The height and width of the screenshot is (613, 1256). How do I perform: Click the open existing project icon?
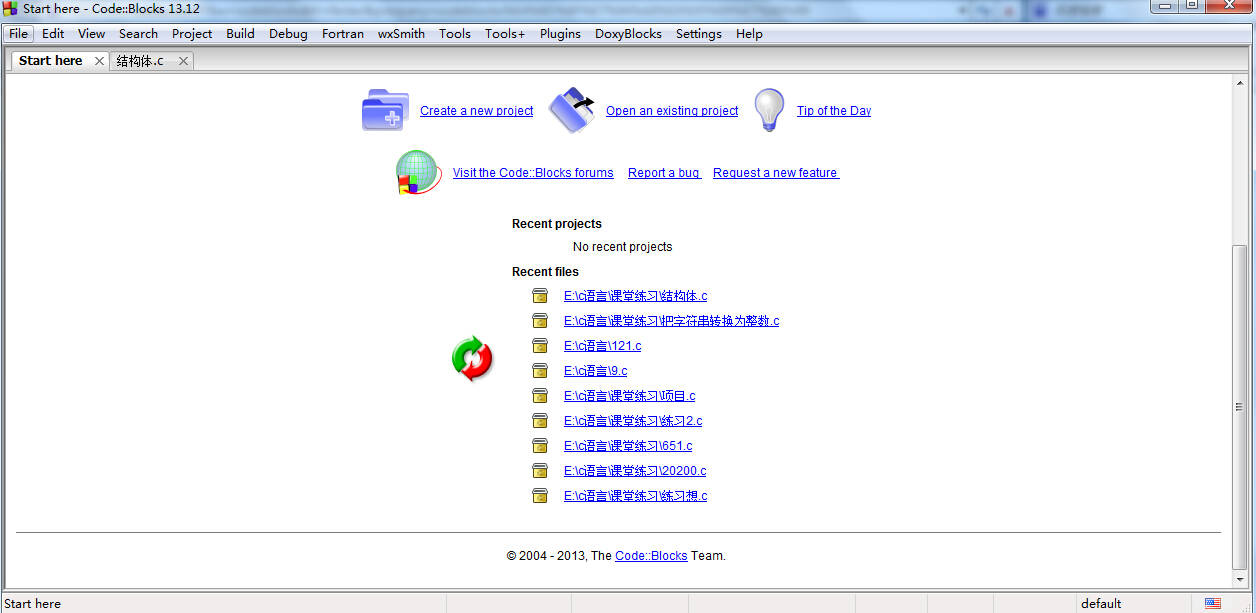click(572, 110)
